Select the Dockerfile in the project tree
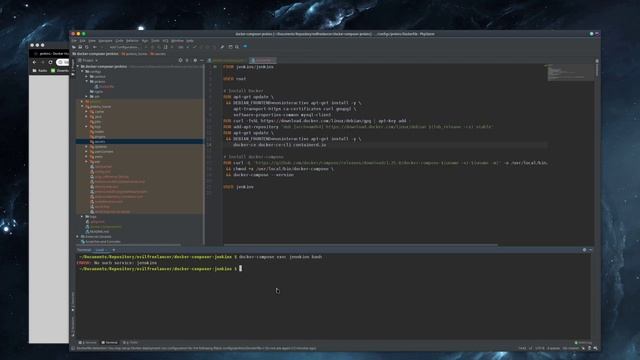The image size is (640, 360). click(104, 87)
